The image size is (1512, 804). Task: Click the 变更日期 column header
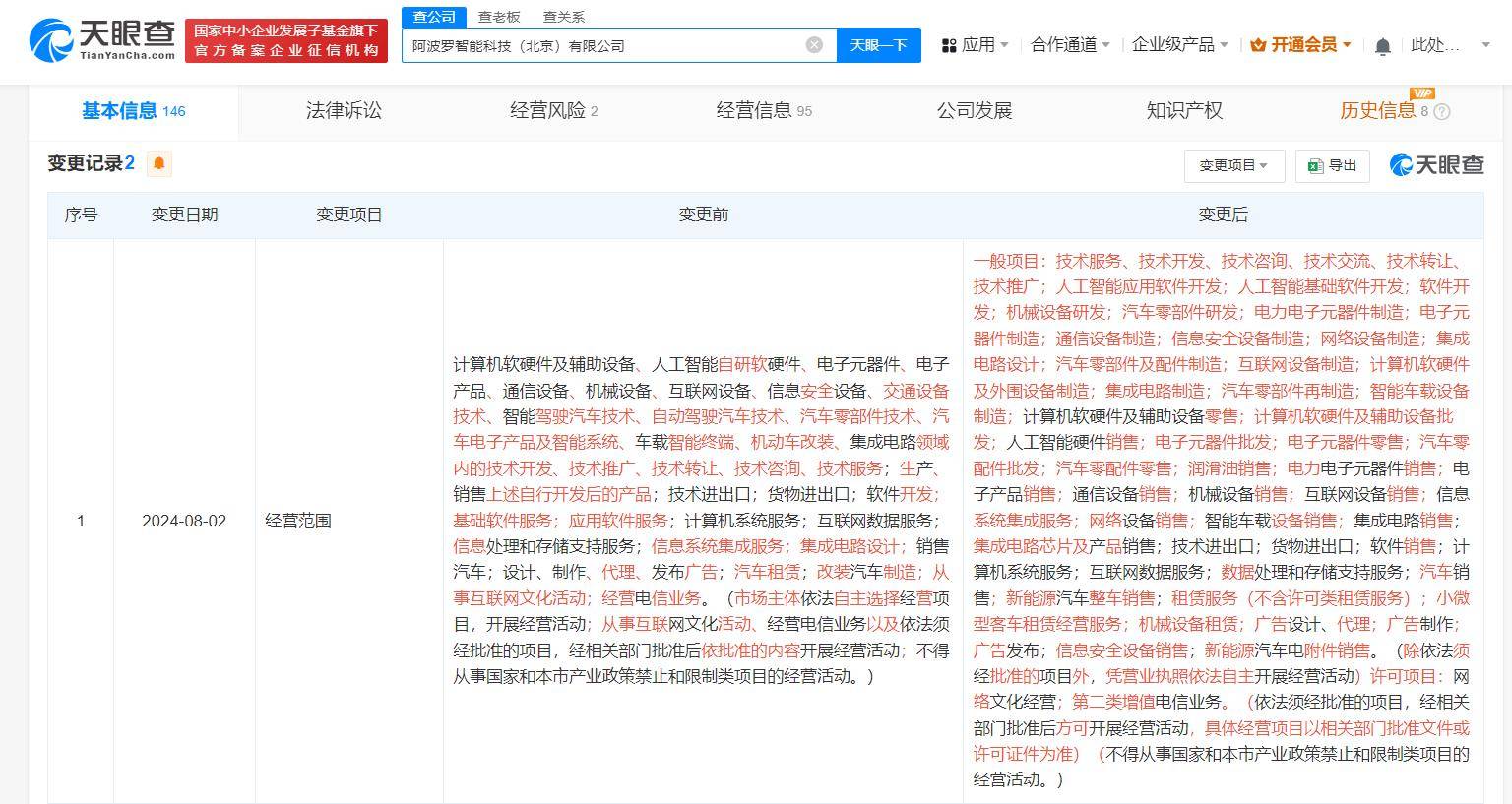[184, 215]
